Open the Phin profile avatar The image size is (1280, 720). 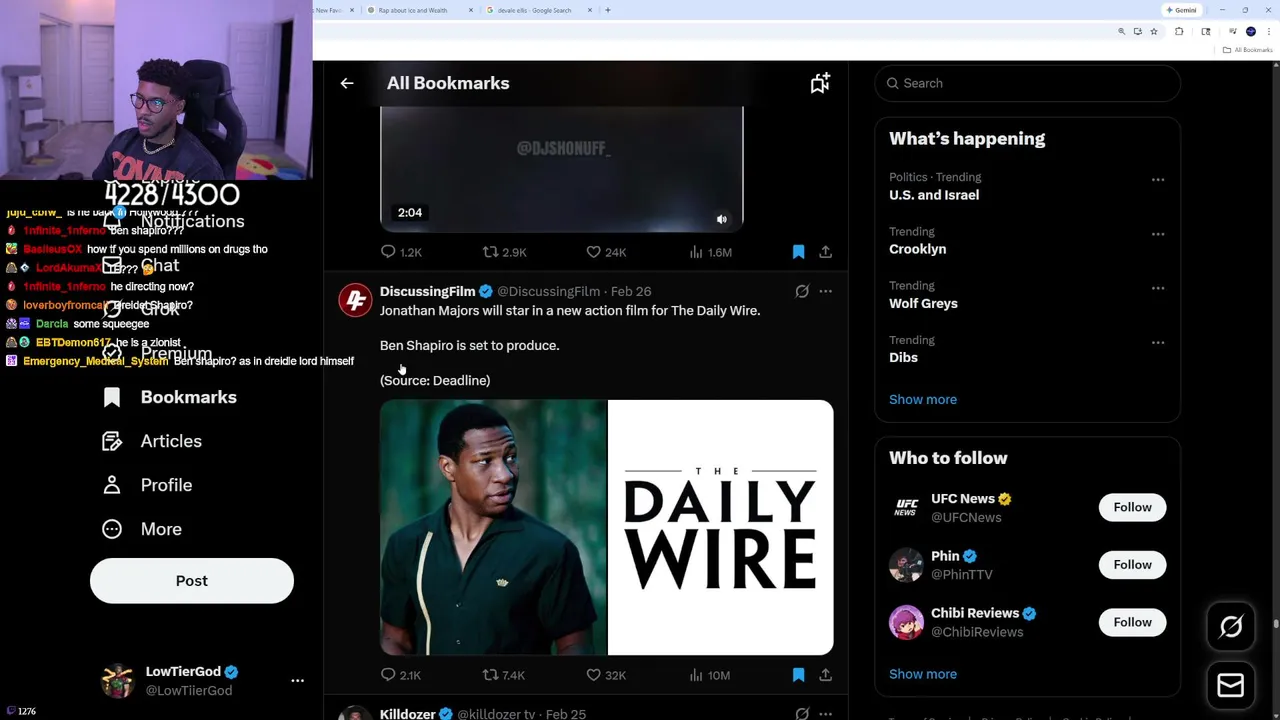[906, 565]
